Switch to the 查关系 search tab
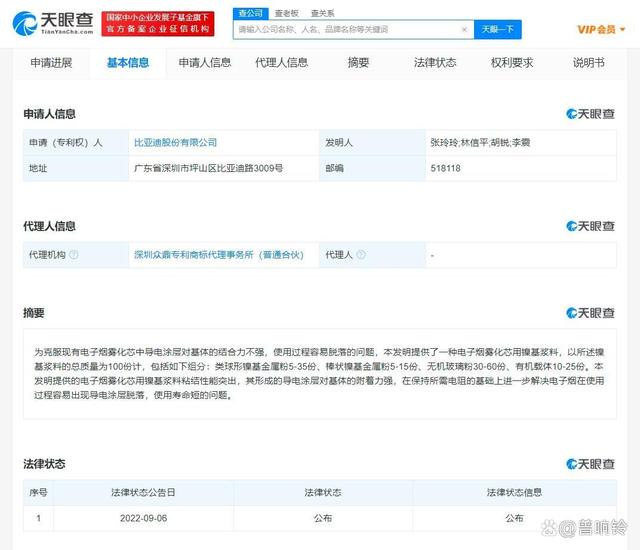This screenshot has height=550, width=640. click(x=322, y=13)
